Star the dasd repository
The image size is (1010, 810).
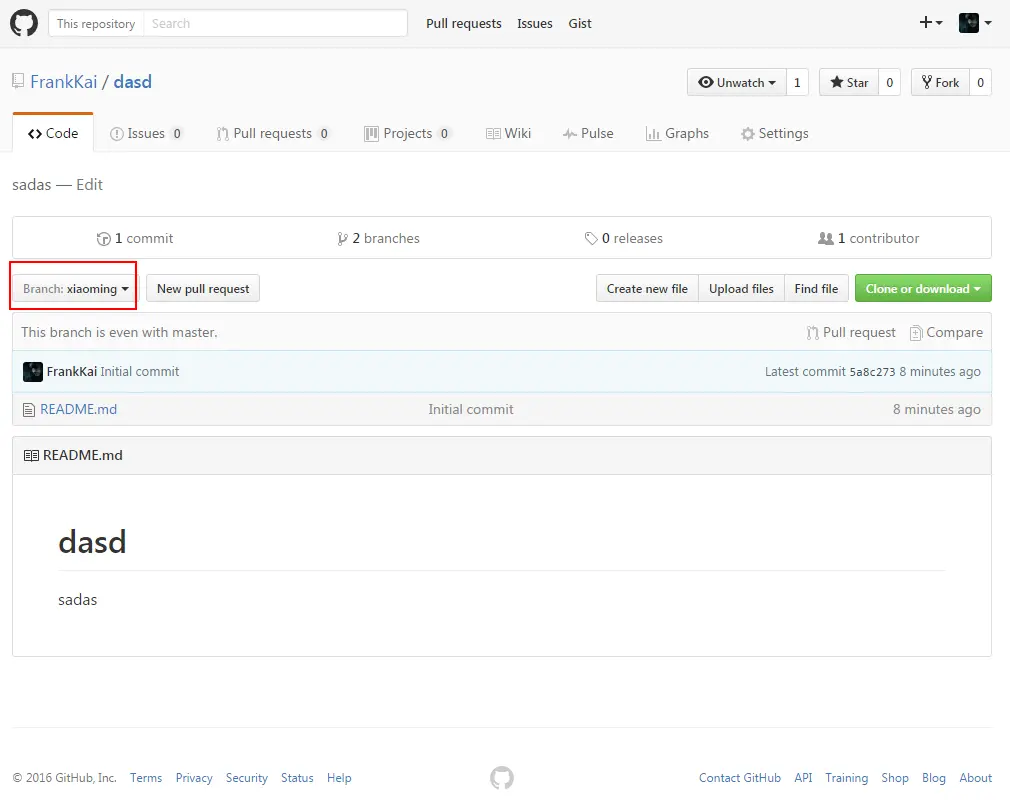point(849,82)
